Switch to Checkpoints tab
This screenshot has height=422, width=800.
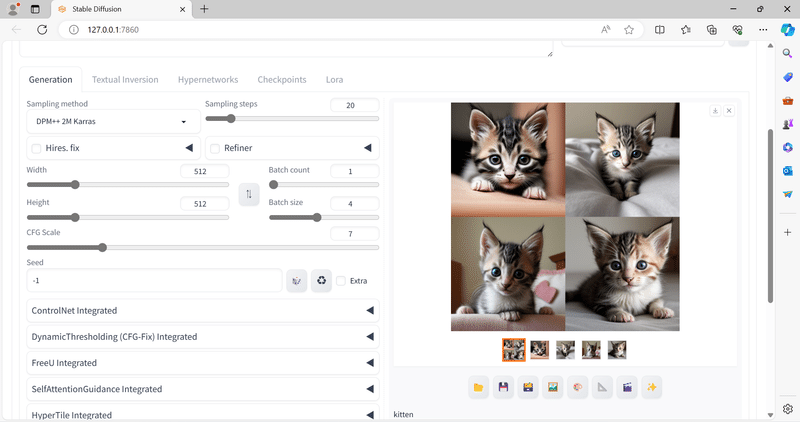point(282,80)
